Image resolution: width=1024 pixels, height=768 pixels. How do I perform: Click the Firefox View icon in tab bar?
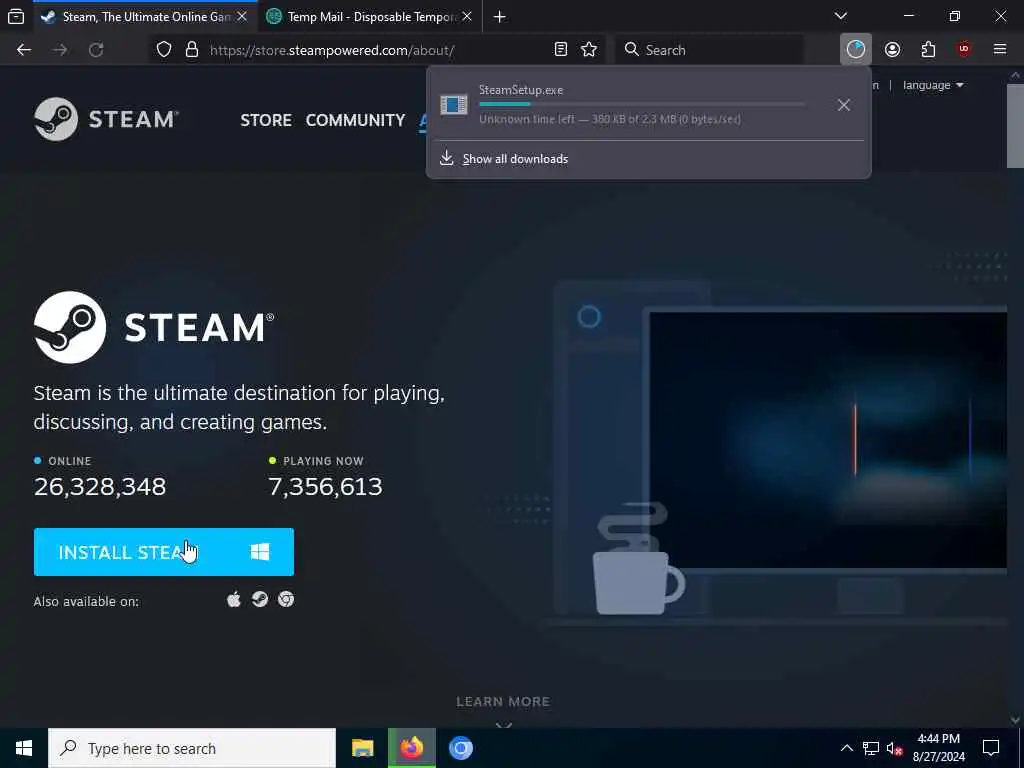pos(16,16)
